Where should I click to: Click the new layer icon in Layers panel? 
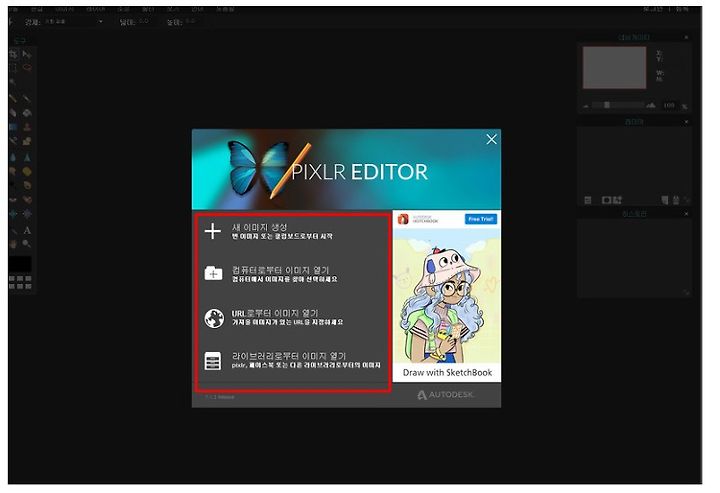coord(664,200)
